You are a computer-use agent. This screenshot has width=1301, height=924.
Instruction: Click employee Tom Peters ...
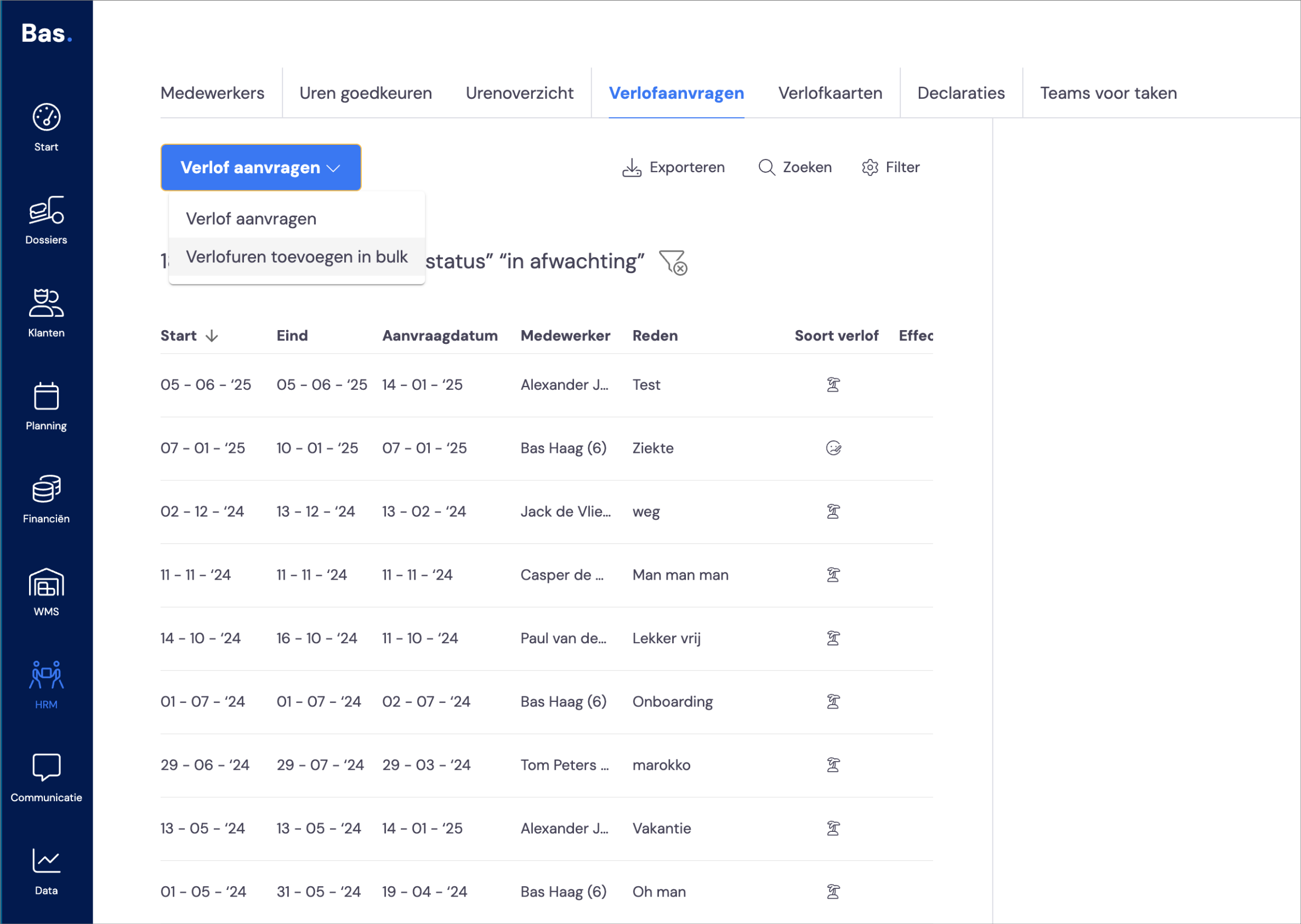564,766
